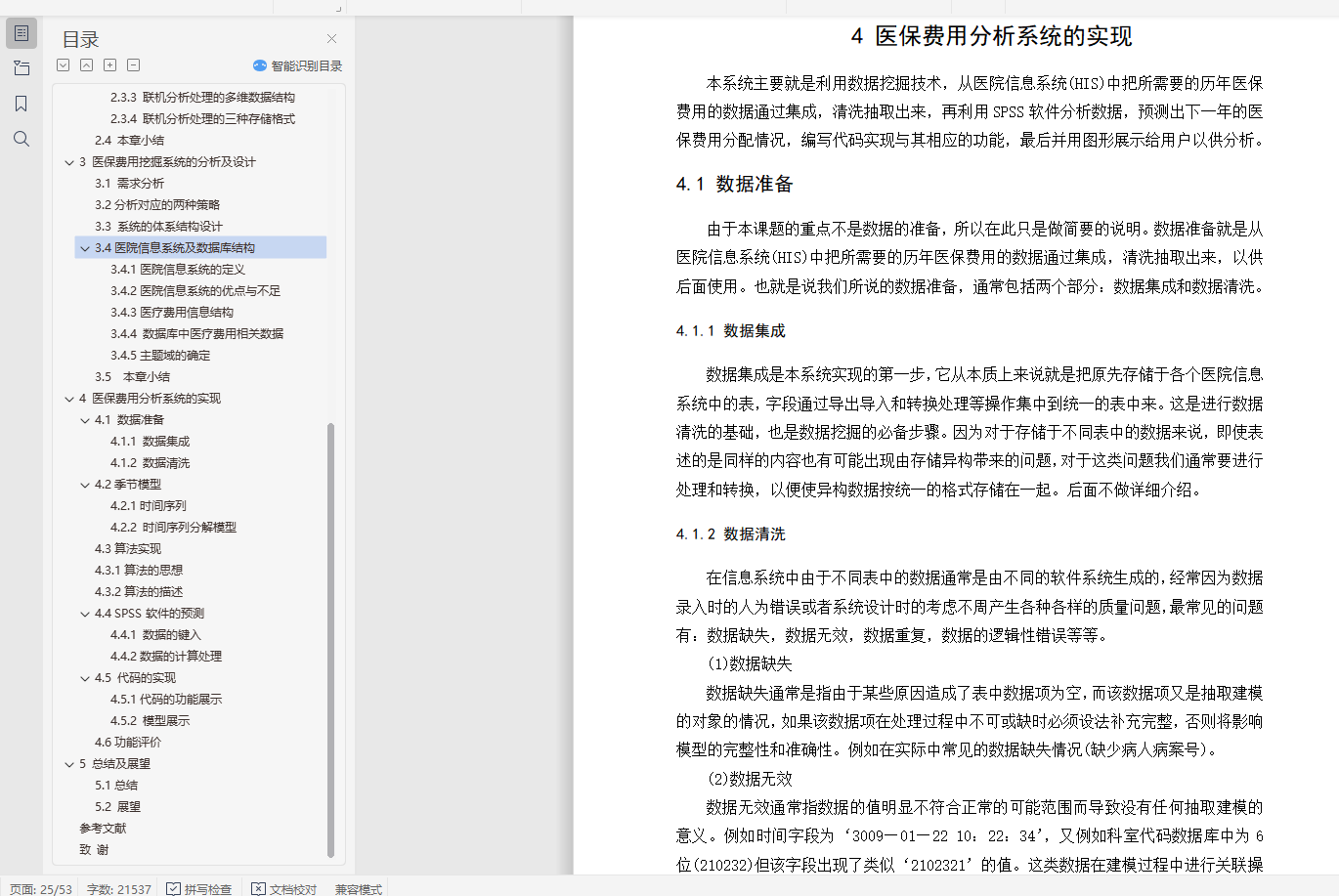This screenshot has width=1339, height=896.
Task: Jump to 参考文献 in outline
Action: click(103, 829)
